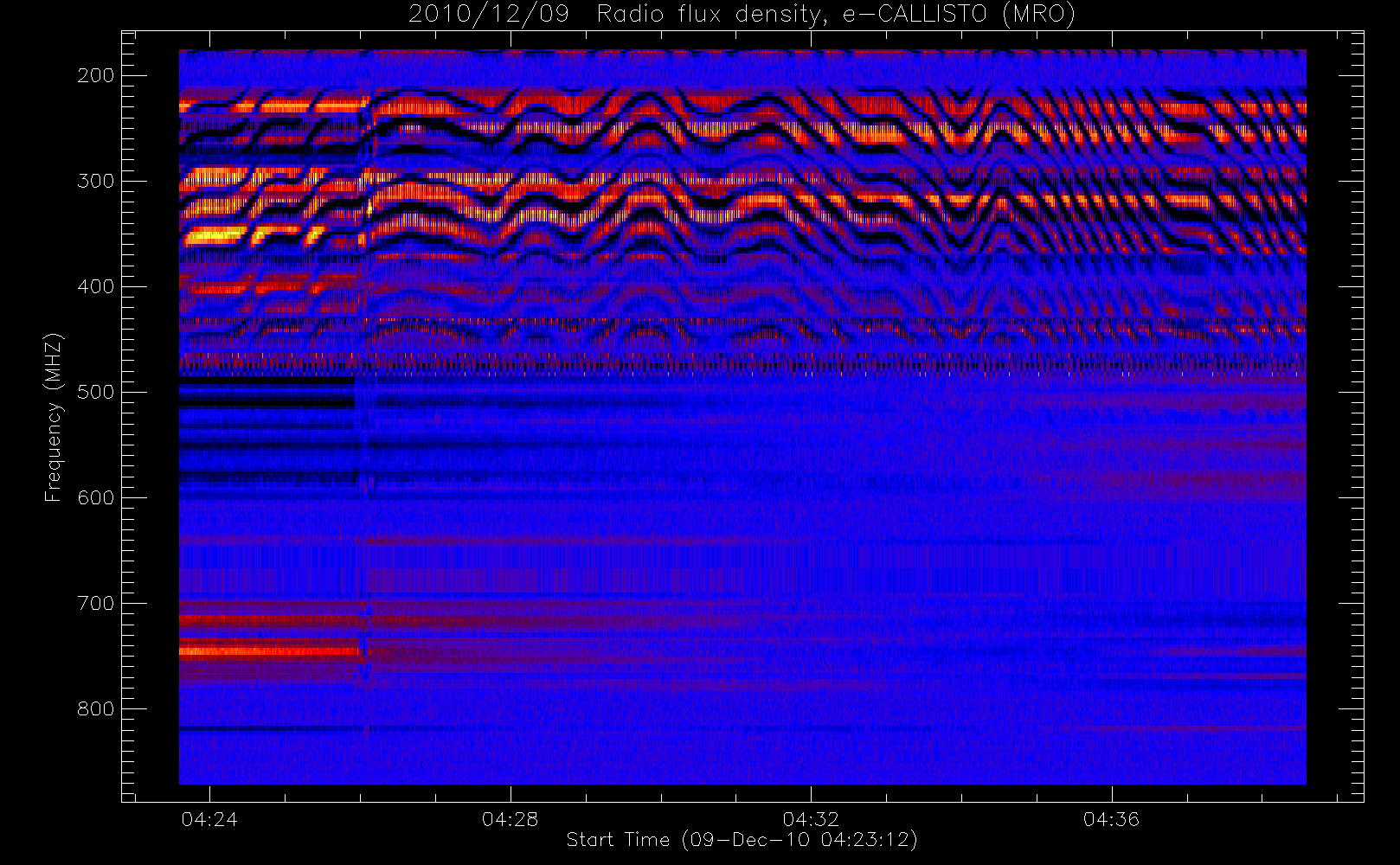The width and height of the screenshot is (1400, 865).
Task: Select the 800 frequency tick label
Action: [x=96, y=708]
